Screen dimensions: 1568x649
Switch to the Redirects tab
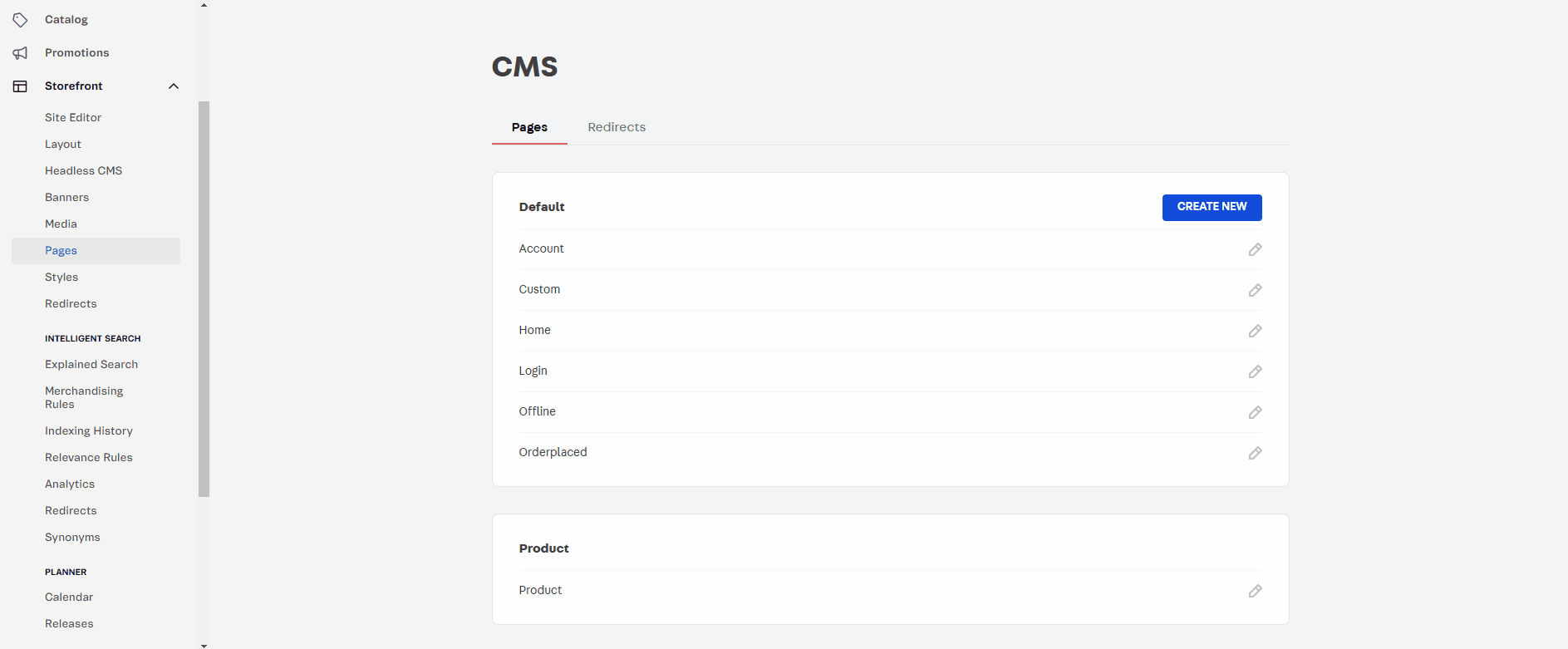[617, 127]
